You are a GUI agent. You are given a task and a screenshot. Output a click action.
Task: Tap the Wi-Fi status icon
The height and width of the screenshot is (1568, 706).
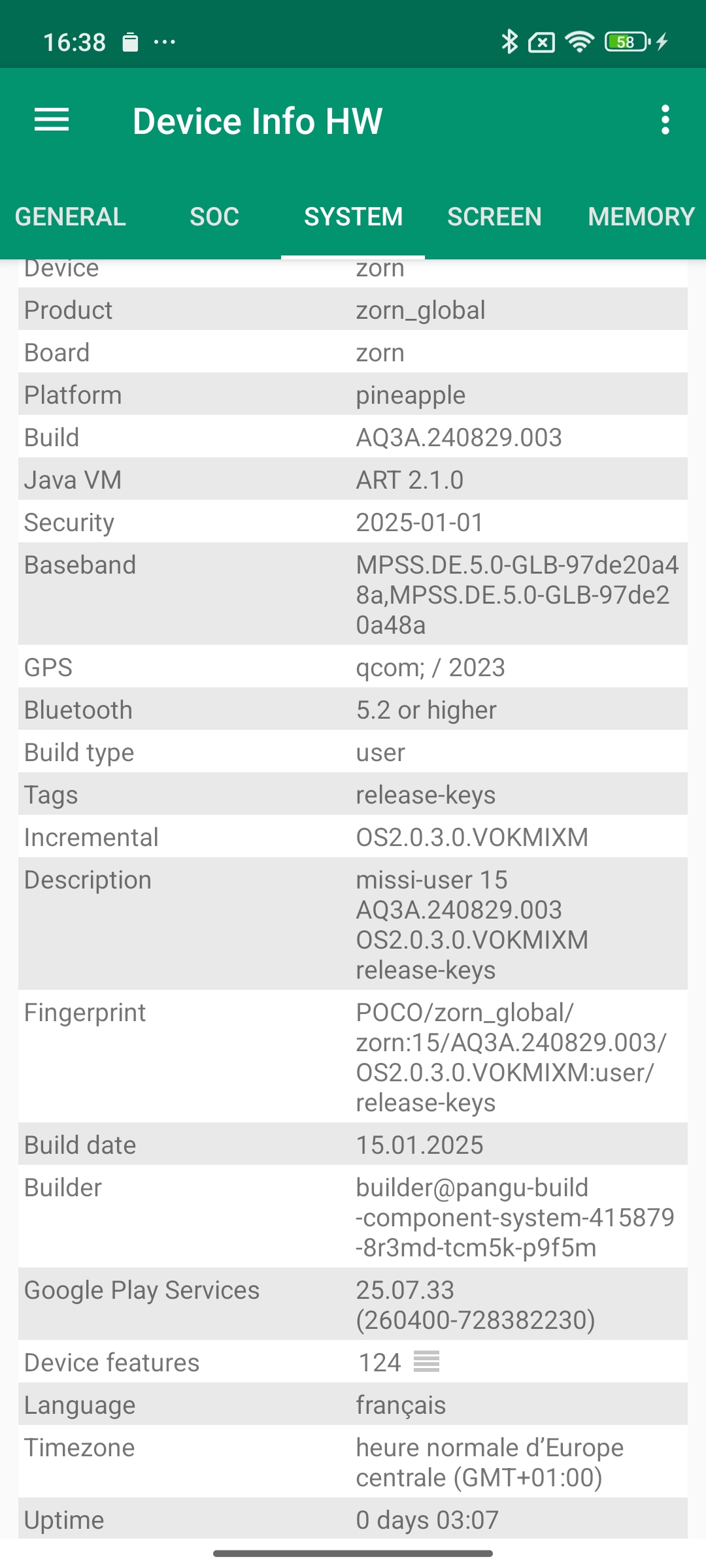pyautogui.click(x=579, y=42)
